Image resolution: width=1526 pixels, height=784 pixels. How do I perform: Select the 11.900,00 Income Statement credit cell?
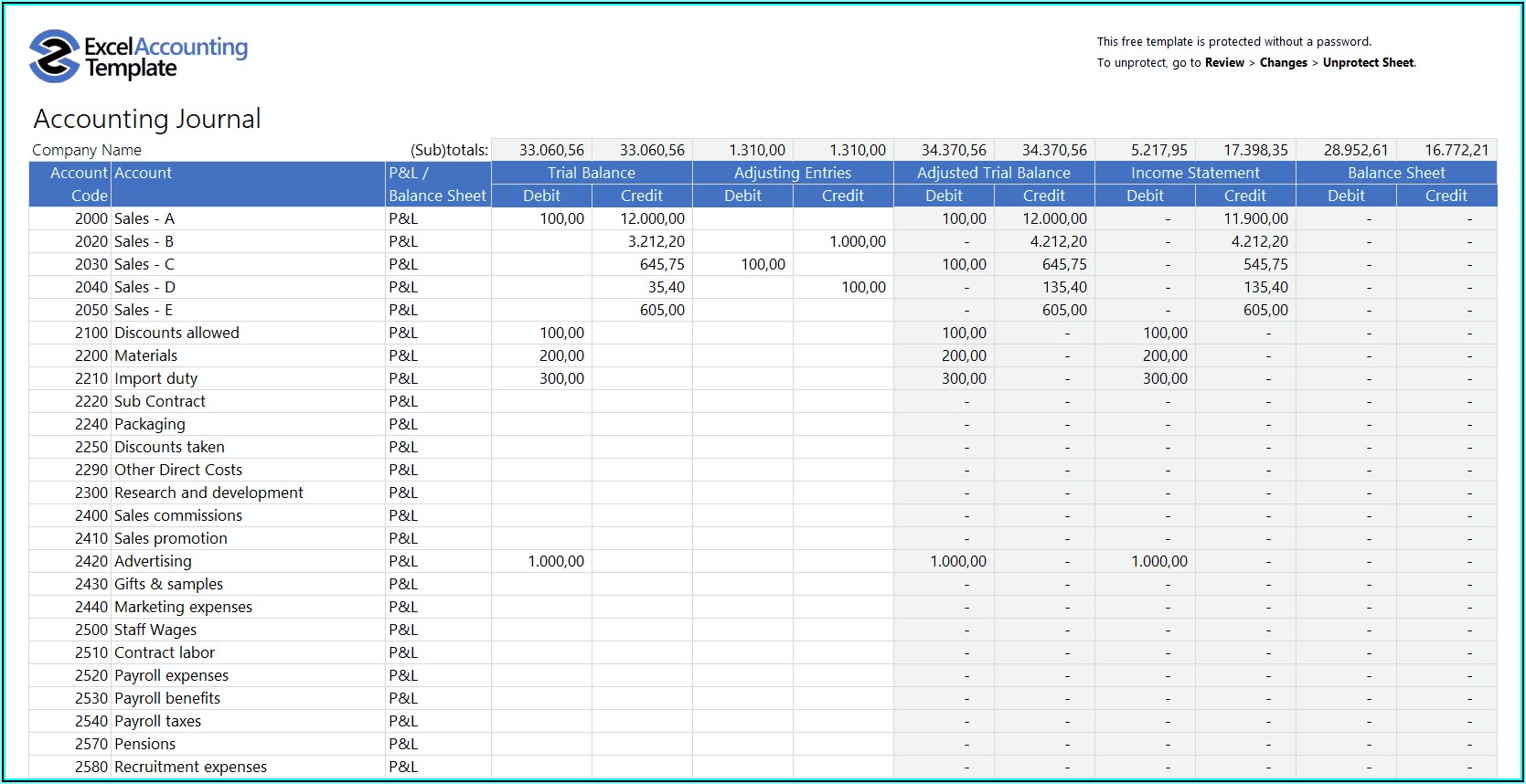(1255, 218)
